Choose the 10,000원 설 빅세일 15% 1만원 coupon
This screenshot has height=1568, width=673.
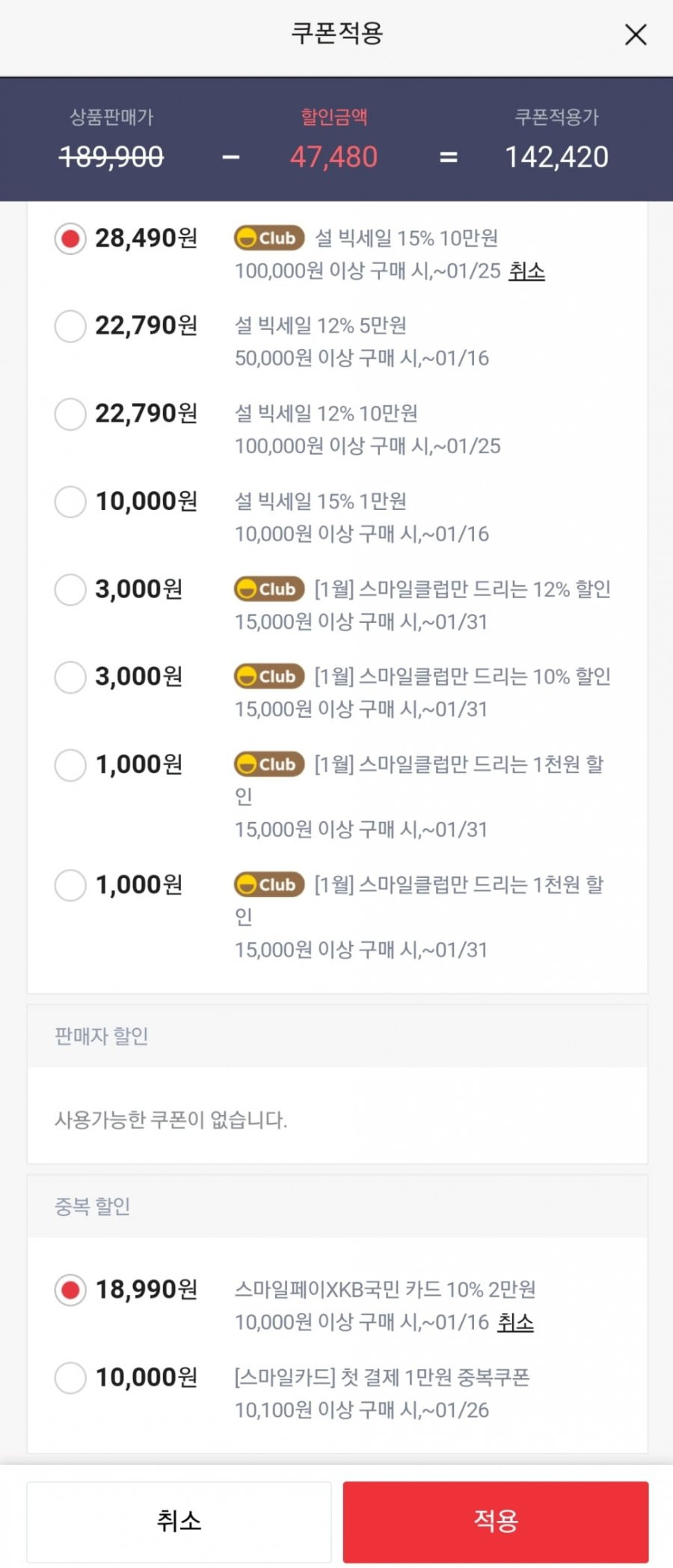point(70,502)
